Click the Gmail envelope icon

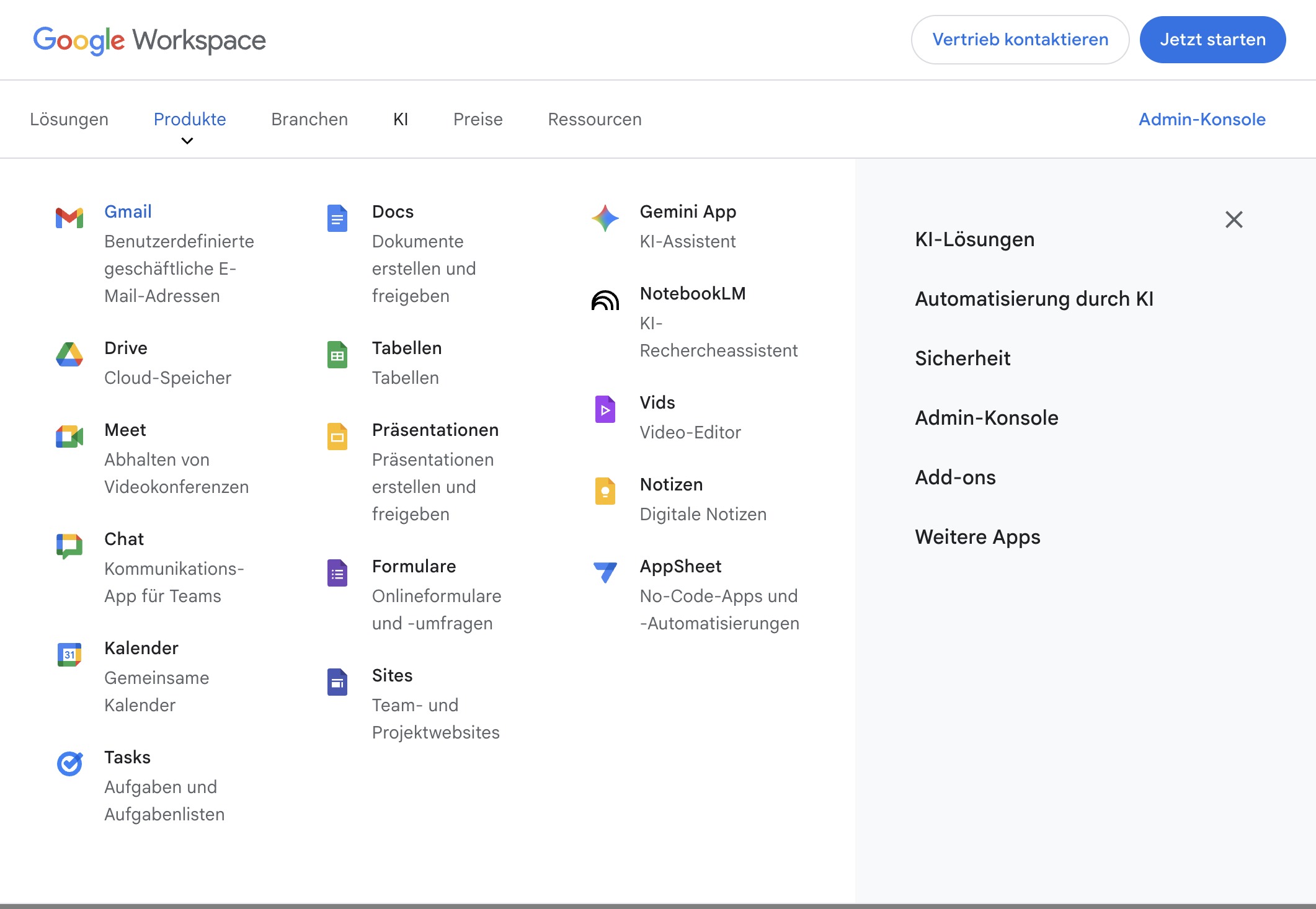point(69,218)
